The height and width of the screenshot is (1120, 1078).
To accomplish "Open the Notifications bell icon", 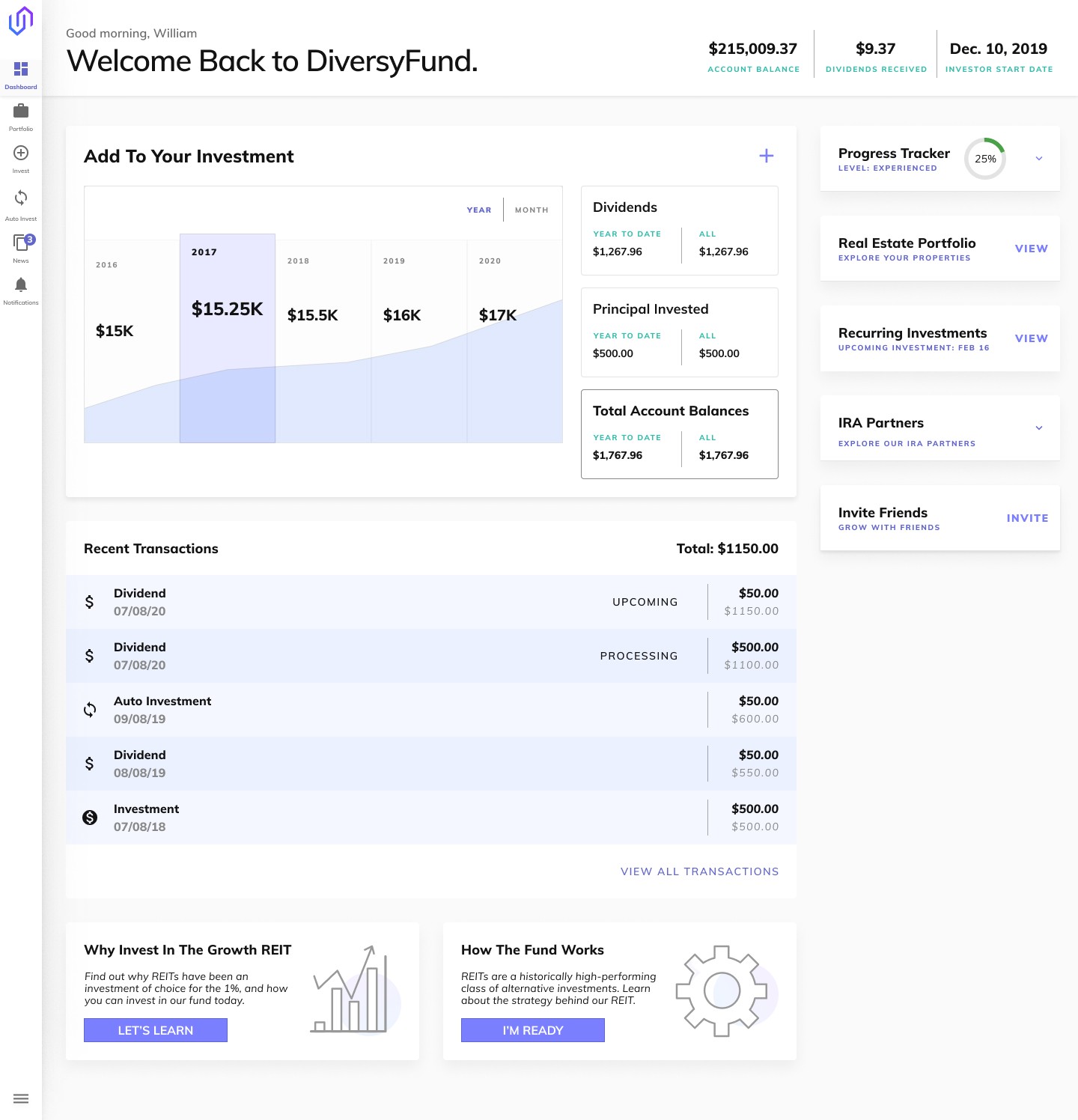I will (21, 284).
